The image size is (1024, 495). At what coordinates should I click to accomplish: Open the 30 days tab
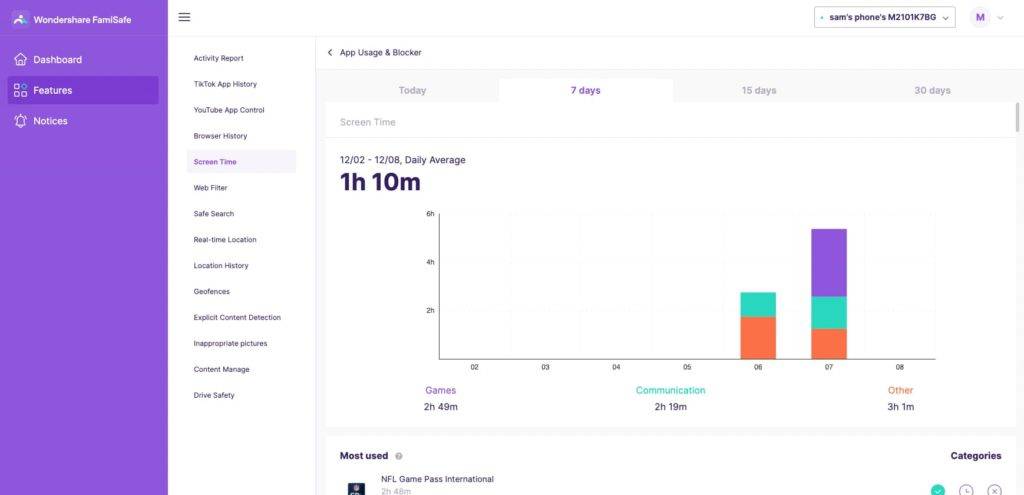pos(932,90)
